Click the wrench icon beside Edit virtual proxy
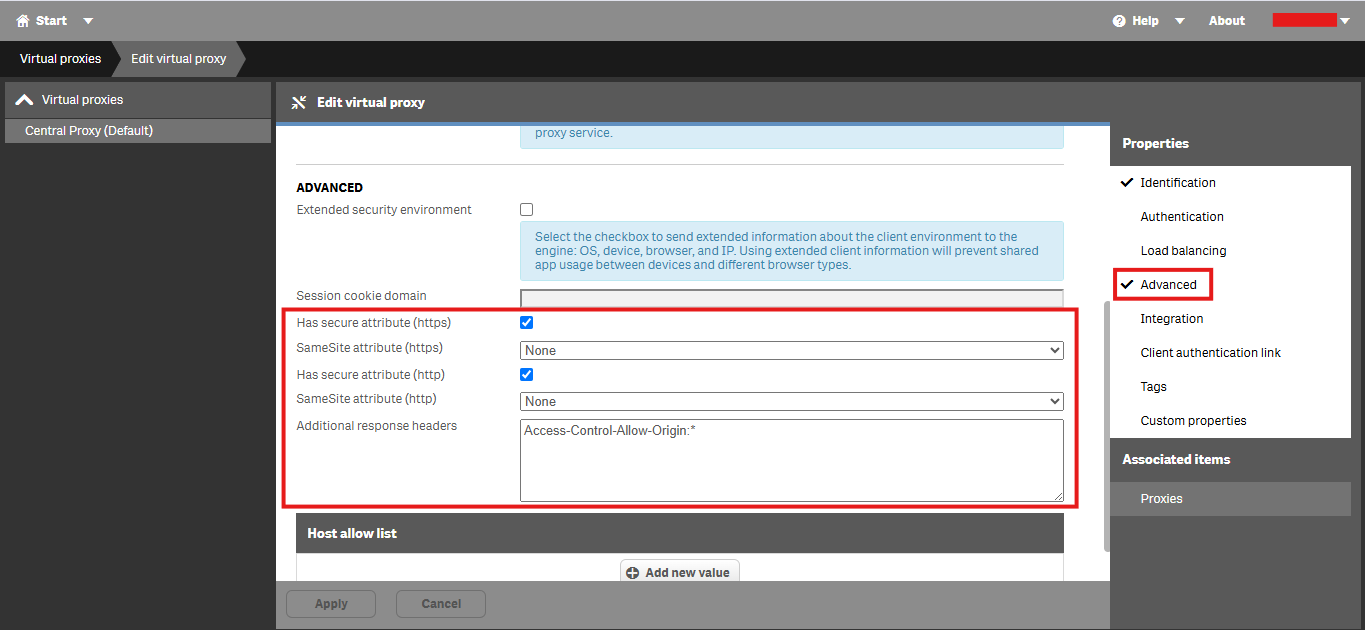The width and height of the screenshot is (1365, 630). [298, 102]
